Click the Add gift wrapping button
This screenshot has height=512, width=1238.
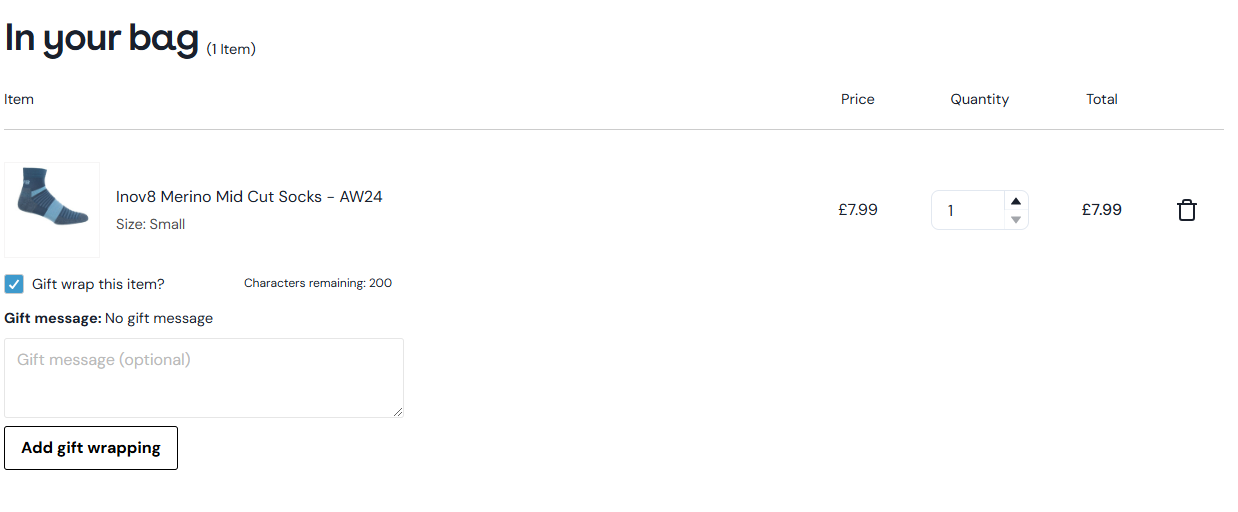[x=91, y=448]
